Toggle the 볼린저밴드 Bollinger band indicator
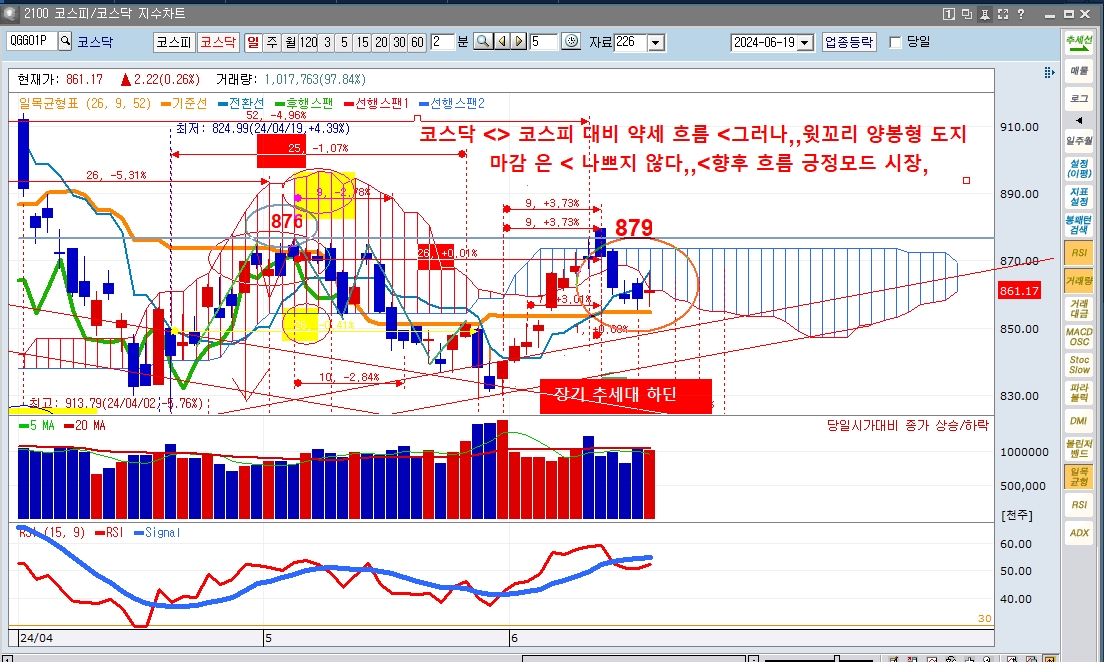 (1079, 449)
